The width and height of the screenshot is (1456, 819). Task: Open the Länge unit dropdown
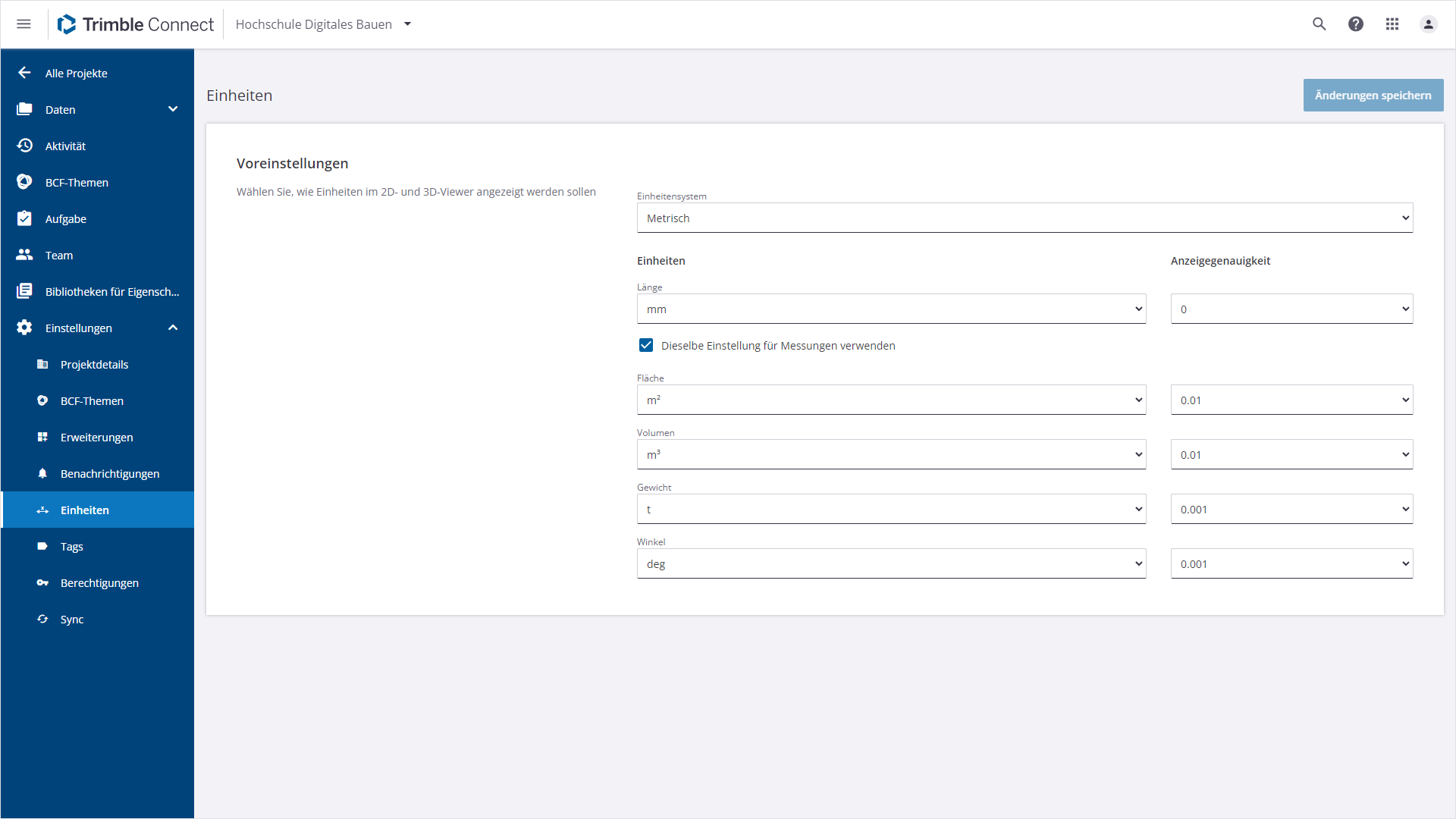pos(891,309)
